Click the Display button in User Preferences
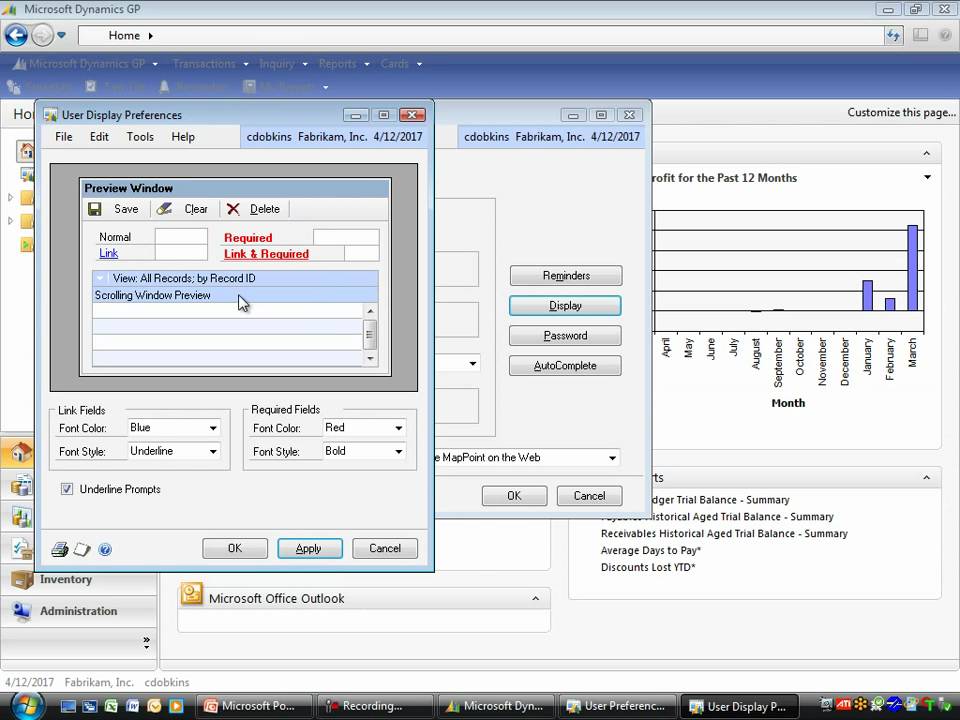The image size is (960, 720). (x=565, y=306)
